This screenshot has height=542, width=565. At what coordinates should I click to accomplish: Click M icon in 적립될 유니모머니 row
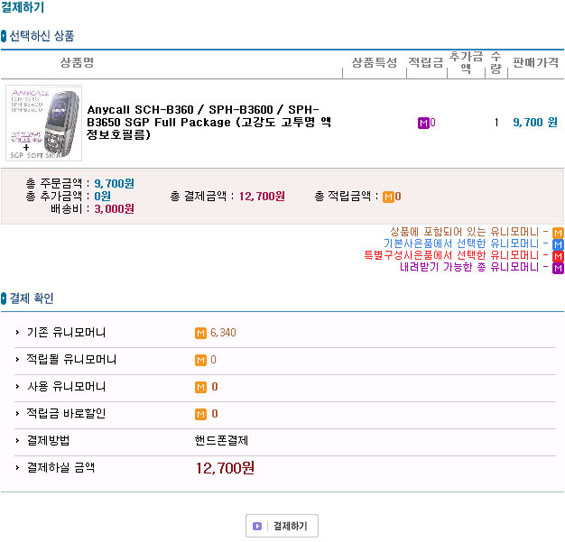pyautogui.click(x=201, y=360)
